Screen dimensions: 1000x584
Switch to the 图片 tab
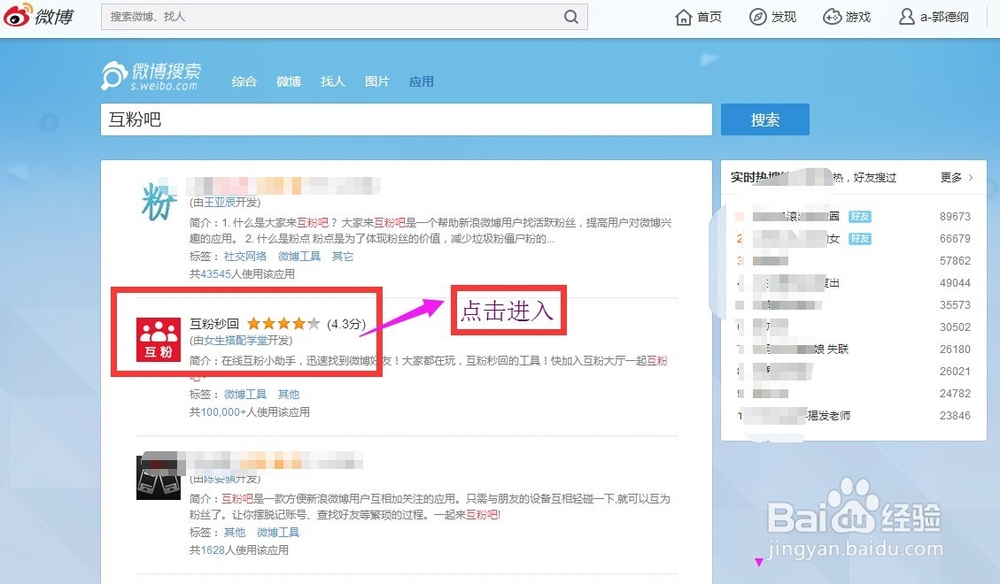coord(377,82)
